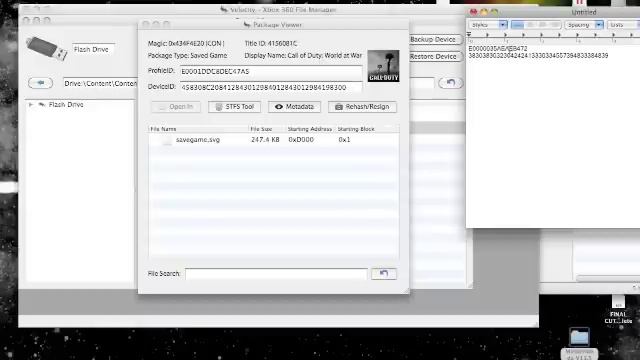Click the 0xD000 starting address cell
The image size is (640, 360).
click(x=301, y=140)
